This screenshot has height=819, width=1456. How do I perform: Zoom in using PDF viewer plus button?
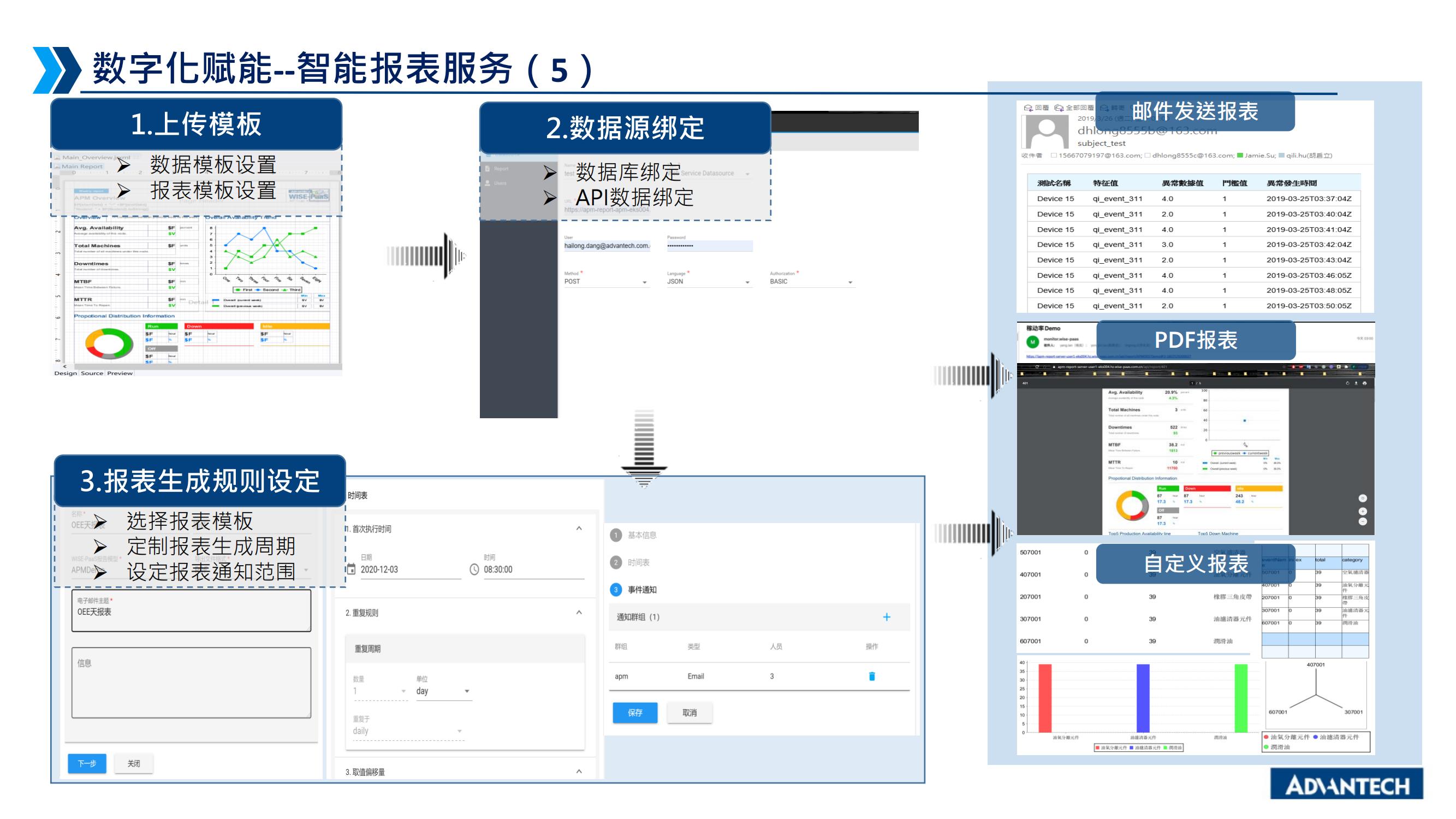point(1363,511)
